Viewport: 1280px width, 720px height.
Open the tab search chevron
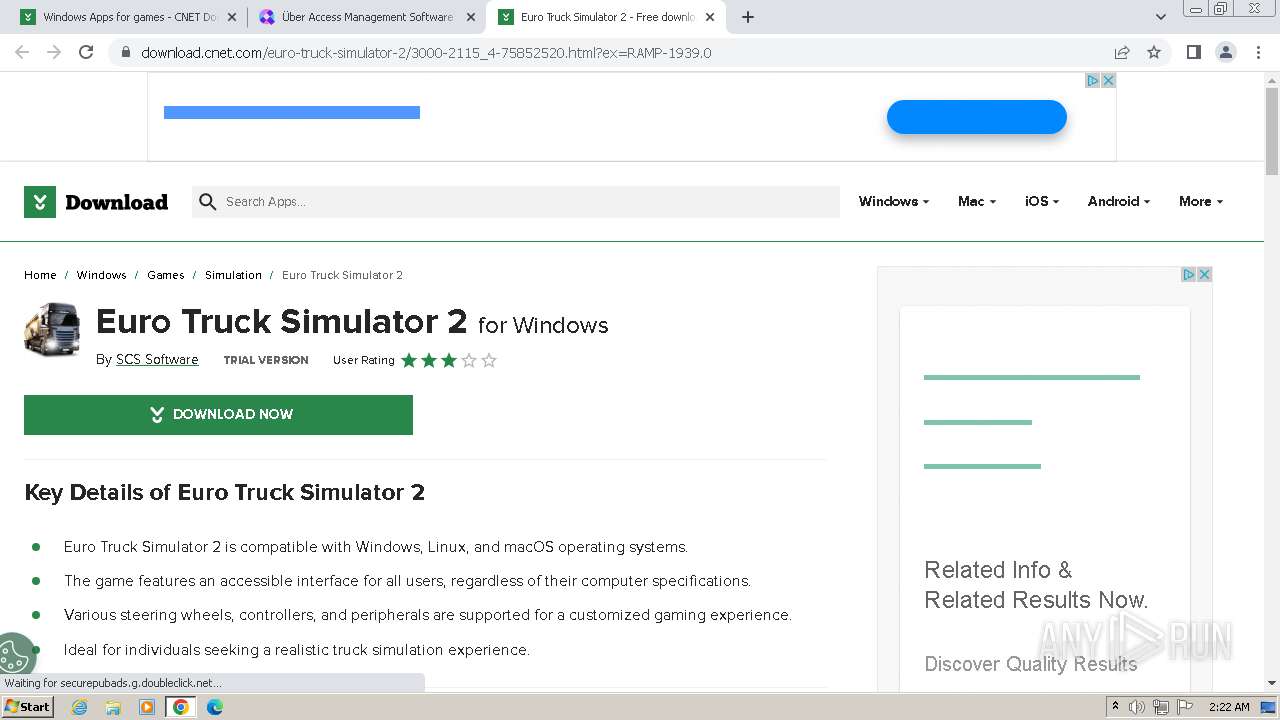(x=1160, y=17)
